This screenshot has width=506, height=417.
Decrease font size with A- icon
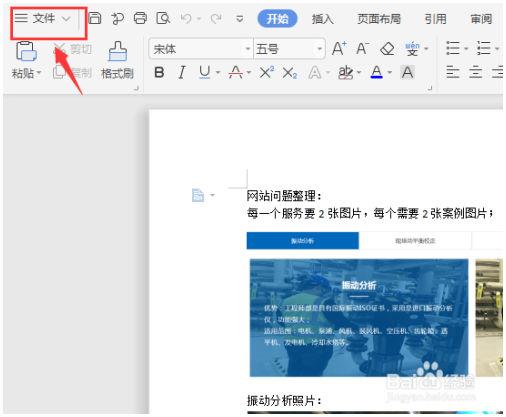[363, 49]
